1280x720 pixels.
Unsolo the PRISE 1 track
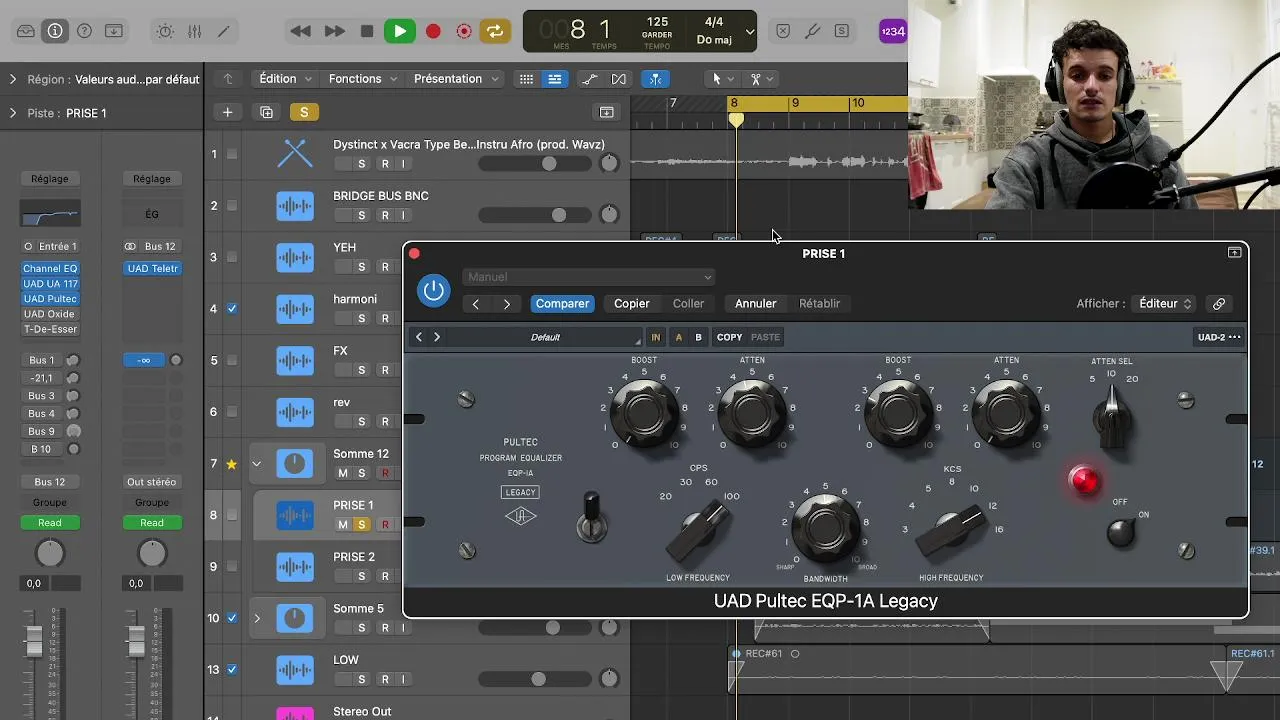(362, 525)
